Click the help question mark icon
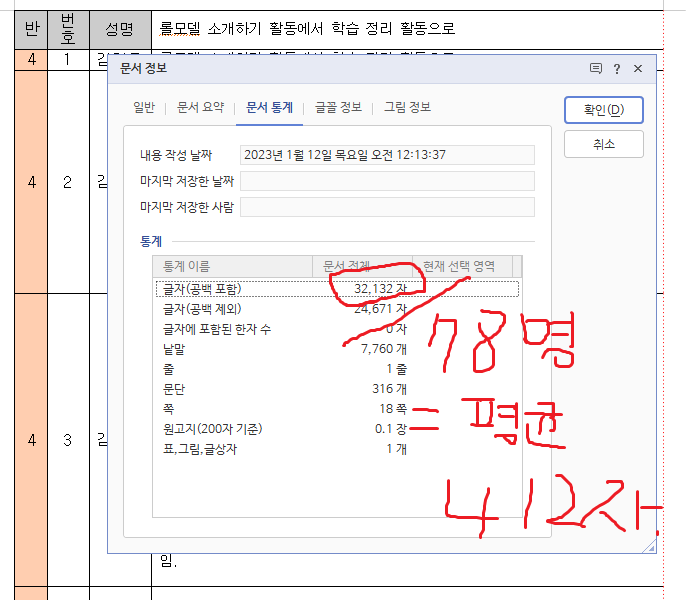This screenshot has height=600, width=694. [x=617, y=69]
